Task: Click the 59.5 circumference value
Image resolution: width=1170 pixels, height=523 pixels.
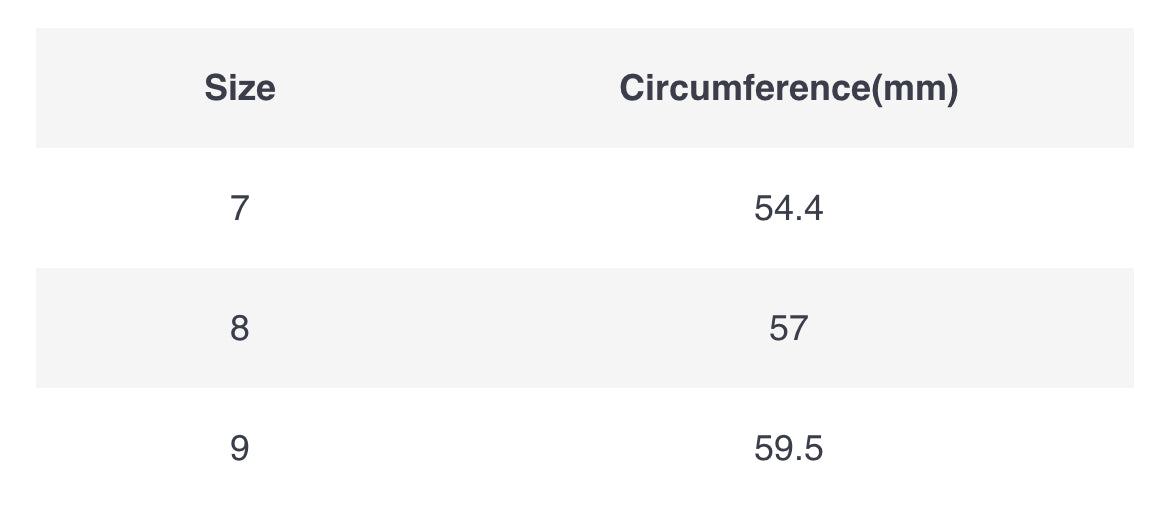Action: [789, 448]
